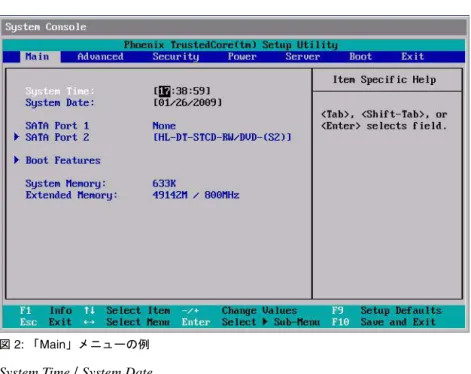The height and width of the screenshot is (374, 471).
Task: Click the F10 key hint
Action: tap(340, 322)
